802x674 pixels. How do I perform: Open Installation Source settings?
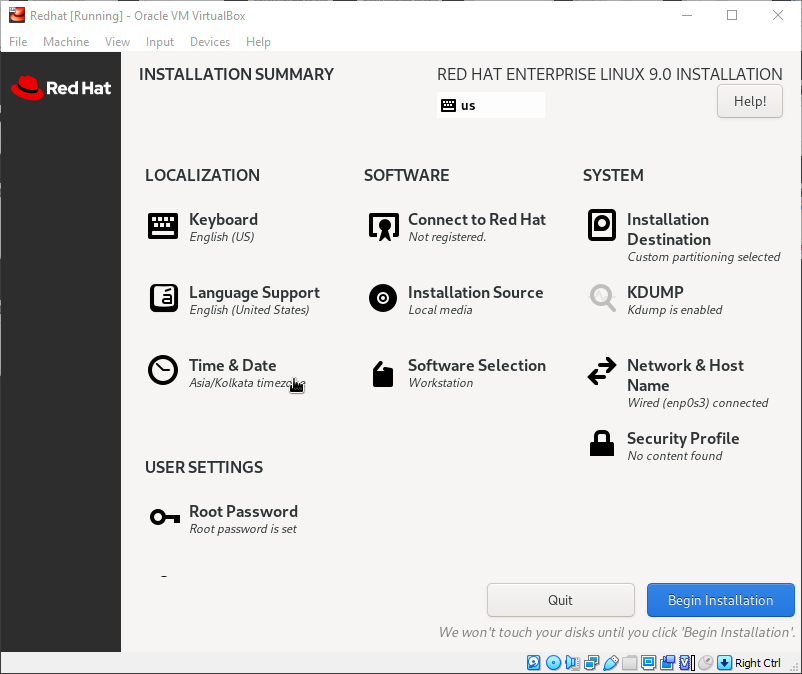455,300
